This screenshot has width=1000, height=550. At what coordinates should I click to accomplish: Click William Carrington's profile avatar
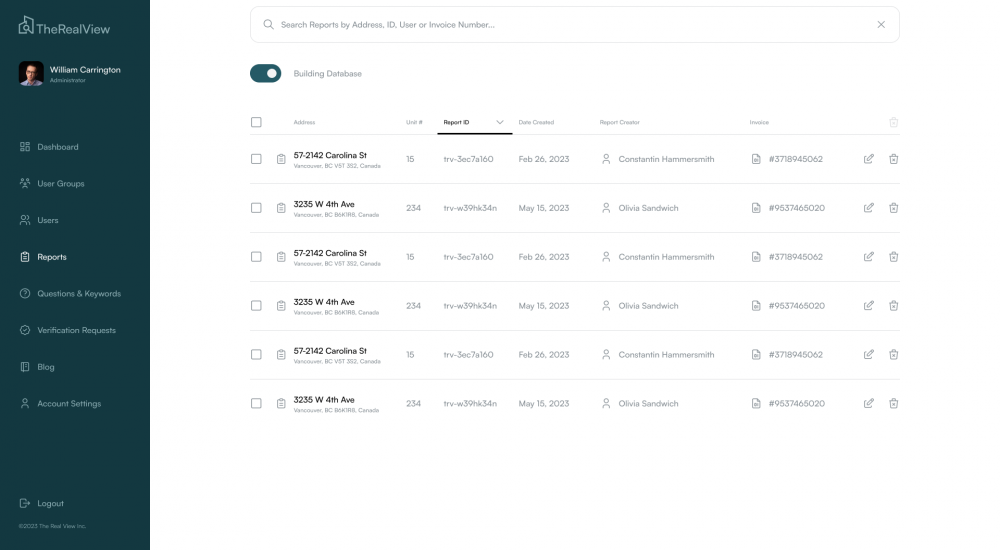[x=31, y=74]
